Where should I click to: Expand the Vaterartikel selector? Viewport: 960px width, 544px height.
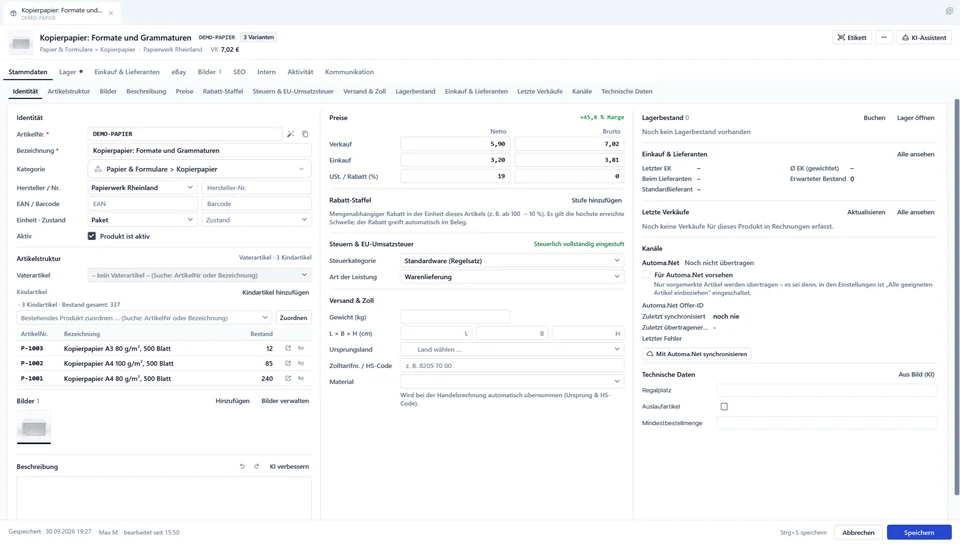(x=200, y=275)
